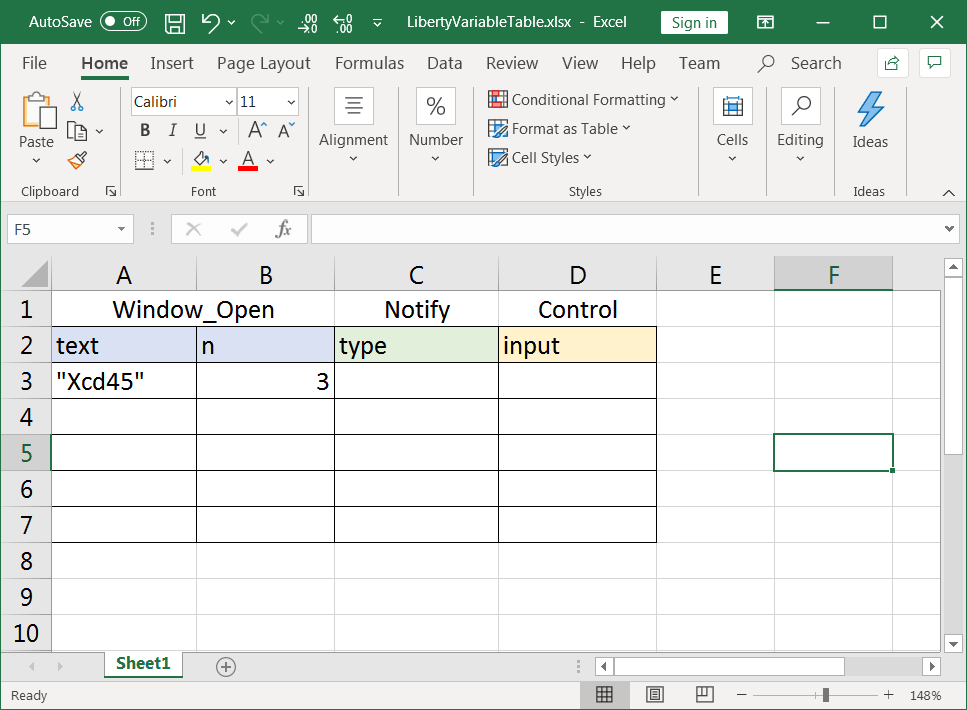Add a new sheet with plus
Viewport: 967px width, 710px height.
click(226, 667)
